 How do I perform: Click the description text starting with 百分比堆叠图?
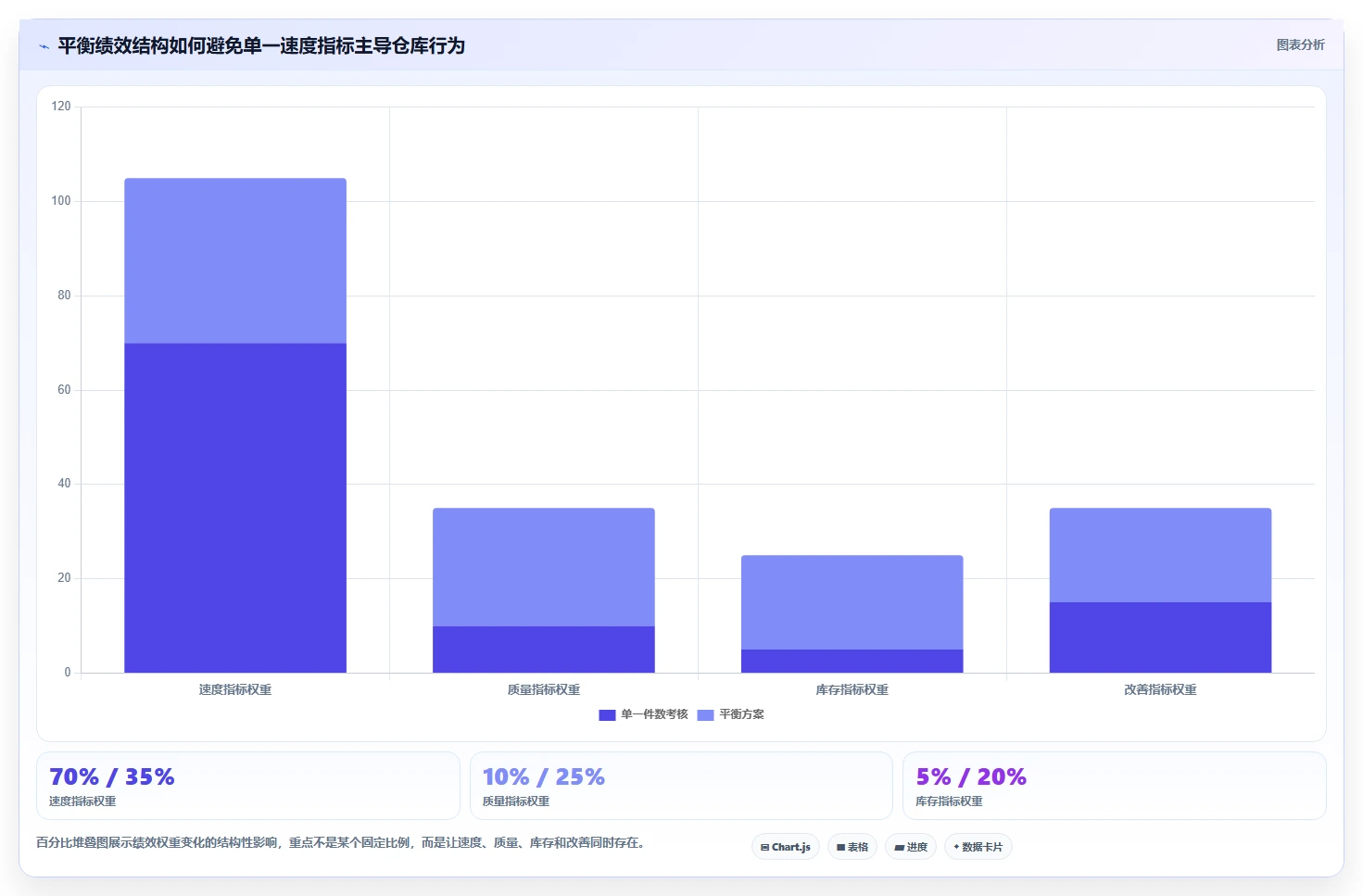click(340, 843)
